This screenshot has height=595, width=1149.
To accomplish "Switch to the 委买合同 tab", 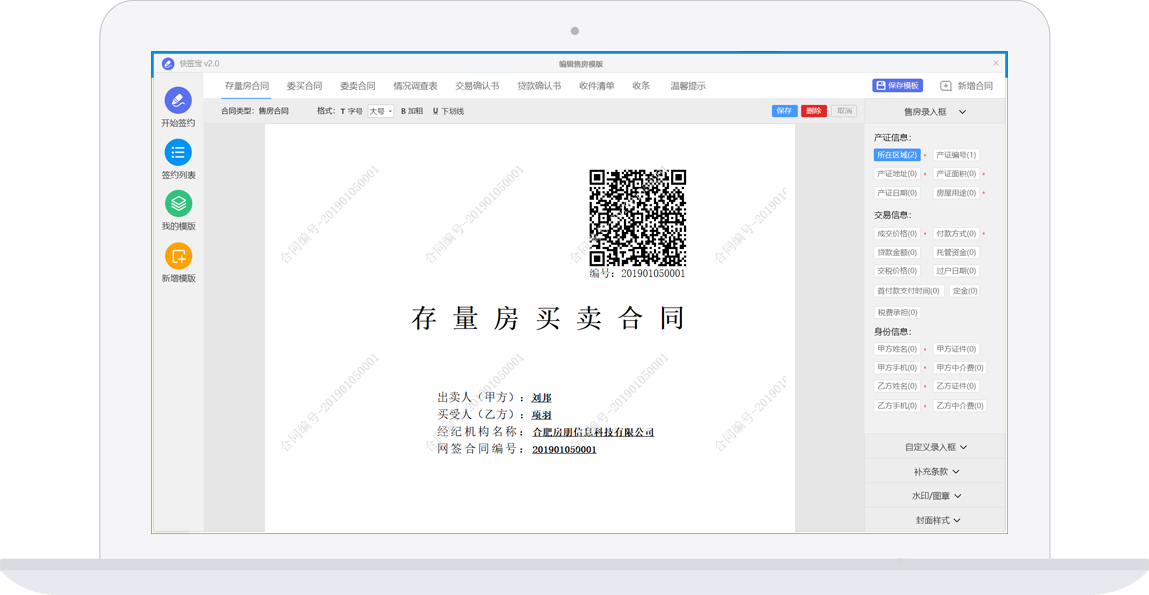I will pos(304,86).
